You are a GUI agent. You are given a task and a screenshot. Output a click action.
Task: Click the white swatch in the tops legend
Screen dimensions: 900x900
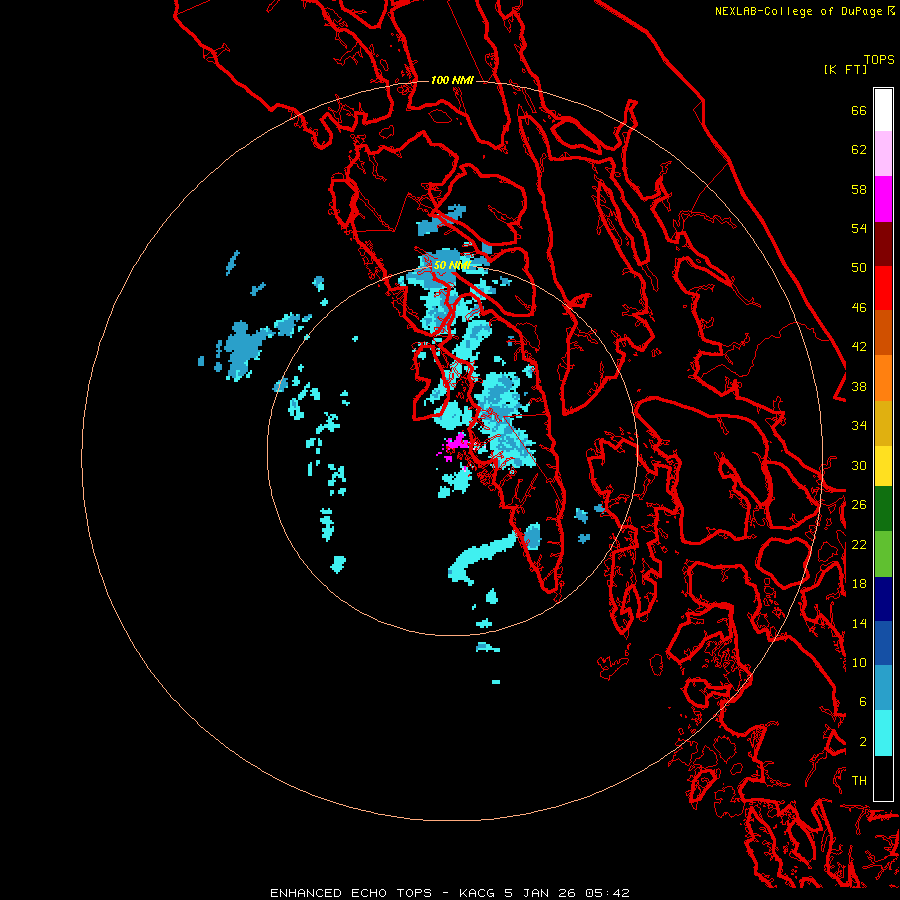click(x=883, y=110)
